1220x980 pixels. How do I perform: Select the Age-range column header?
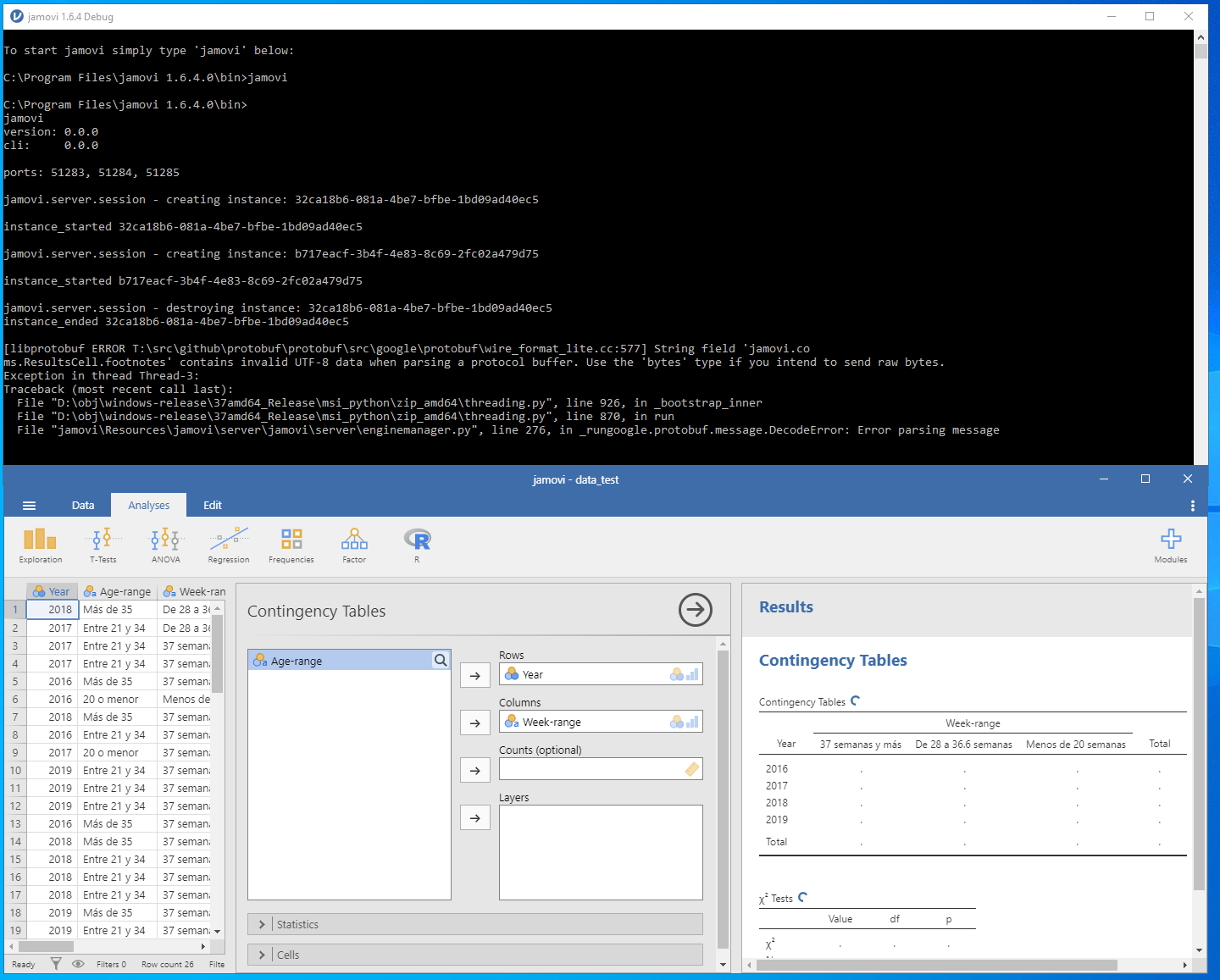(118, 591)
